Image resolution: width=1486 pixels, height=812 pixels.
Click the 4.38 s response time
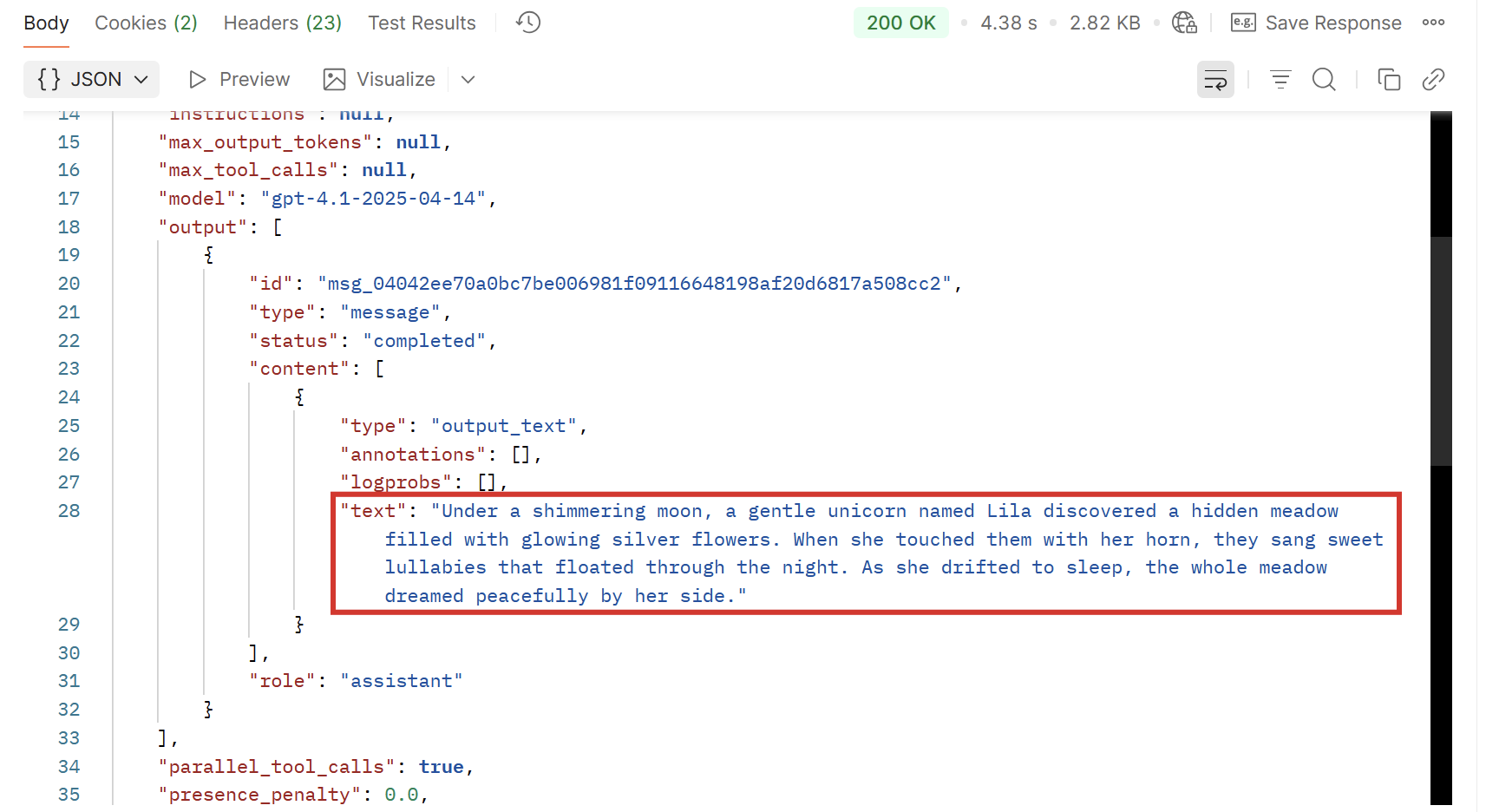coord(1009,23)
